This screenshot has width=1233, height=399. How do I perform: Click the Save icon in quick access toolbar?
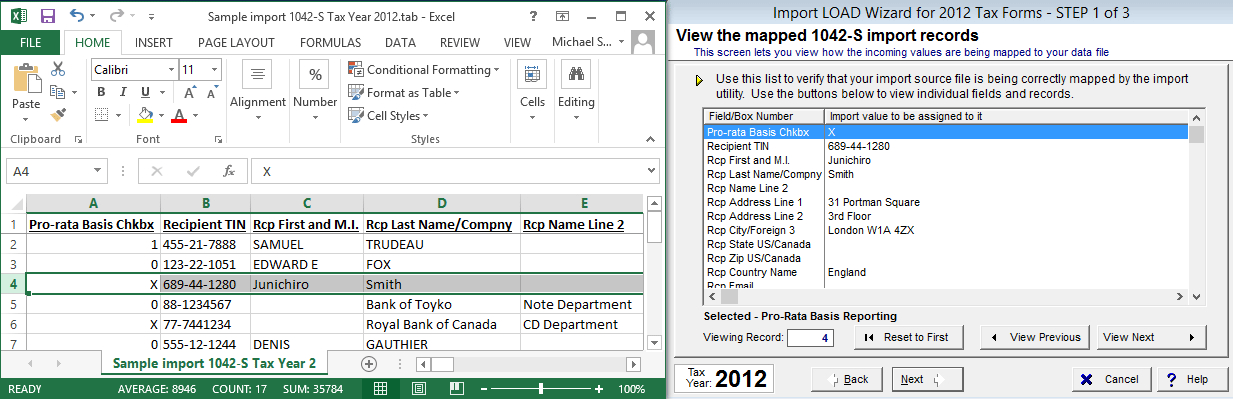[47, 16]
